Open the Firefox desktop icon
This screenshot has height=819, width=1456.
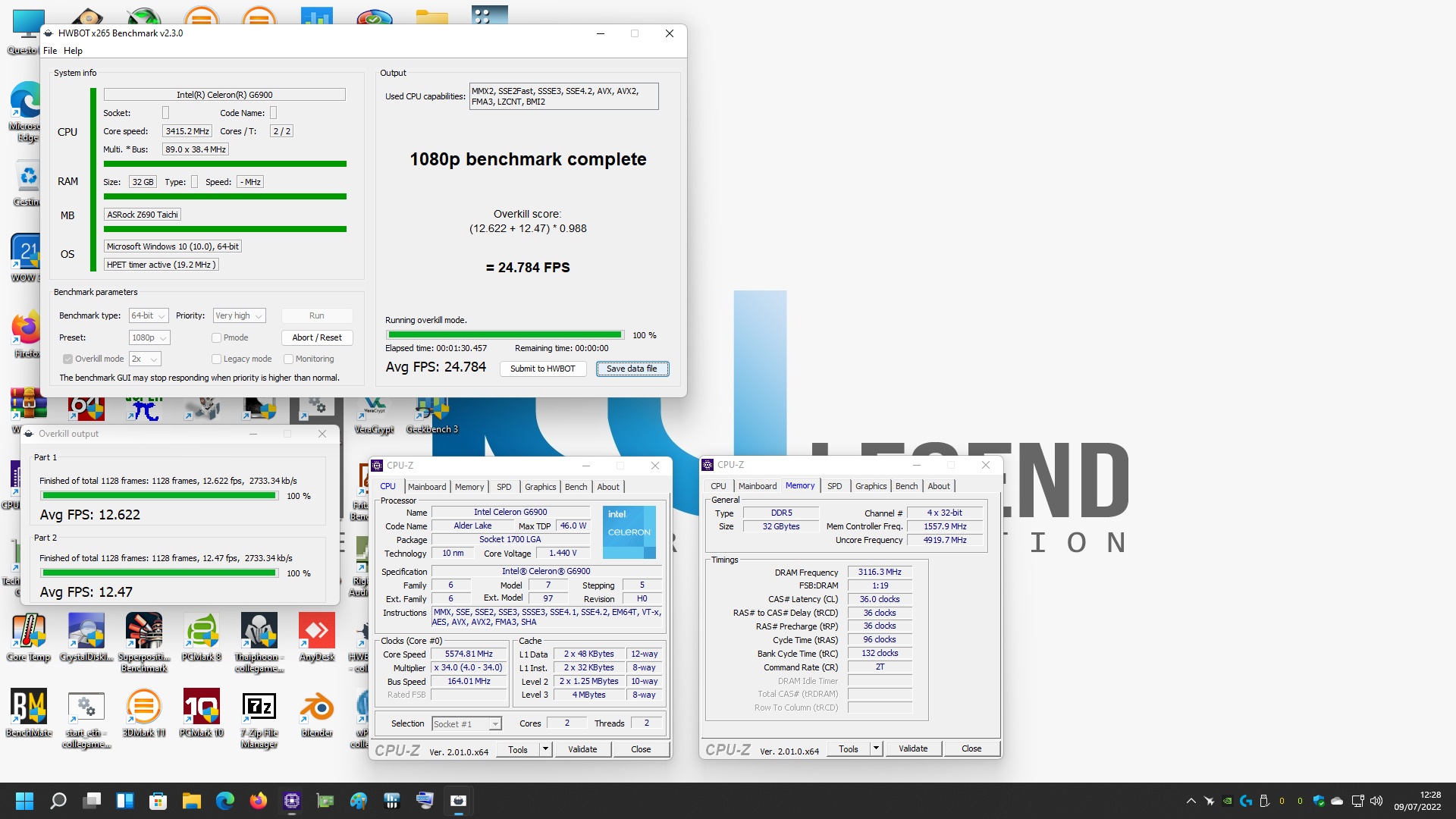pyautogui.click(x=26, y=334)
